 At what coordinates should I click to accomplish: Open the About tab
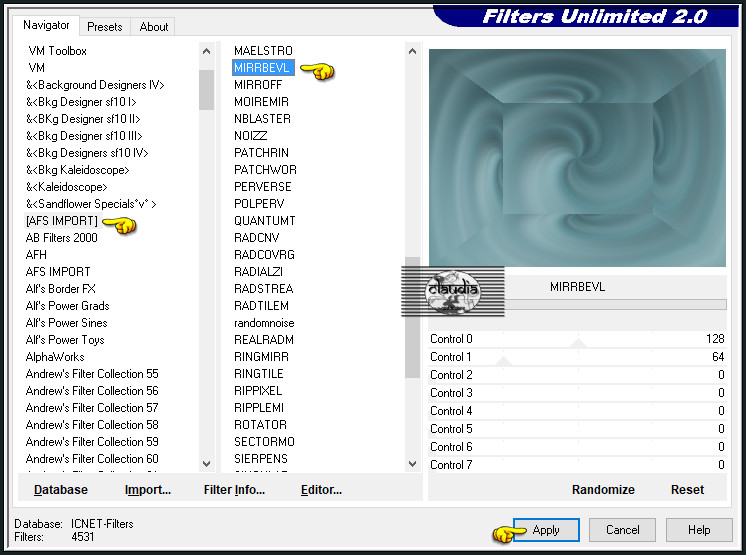pos(154,27)
